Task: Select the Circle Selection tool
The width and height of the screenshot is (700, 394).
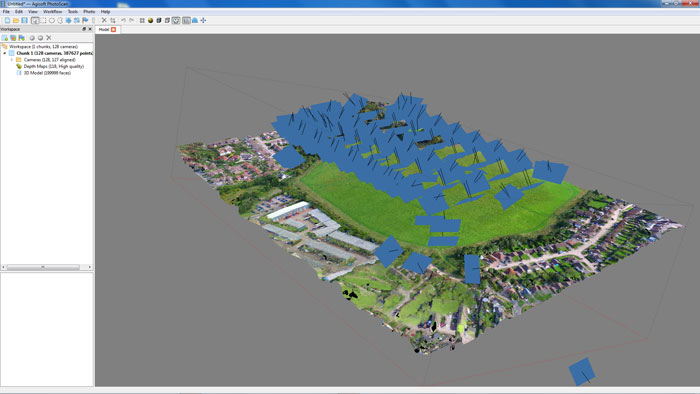Action: tap(52, 21)
